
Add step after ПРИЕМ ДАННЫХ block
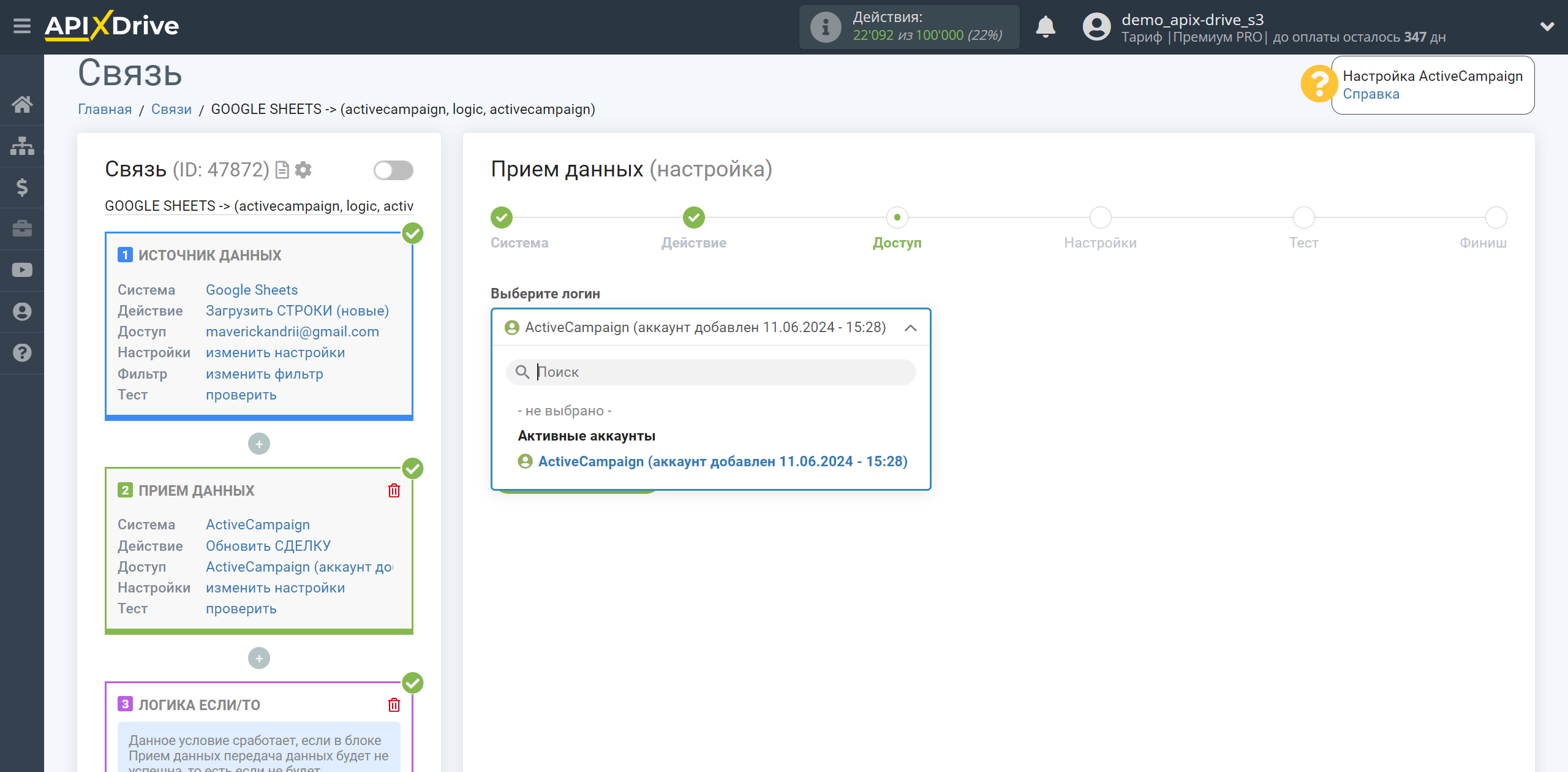pos(259,658)
